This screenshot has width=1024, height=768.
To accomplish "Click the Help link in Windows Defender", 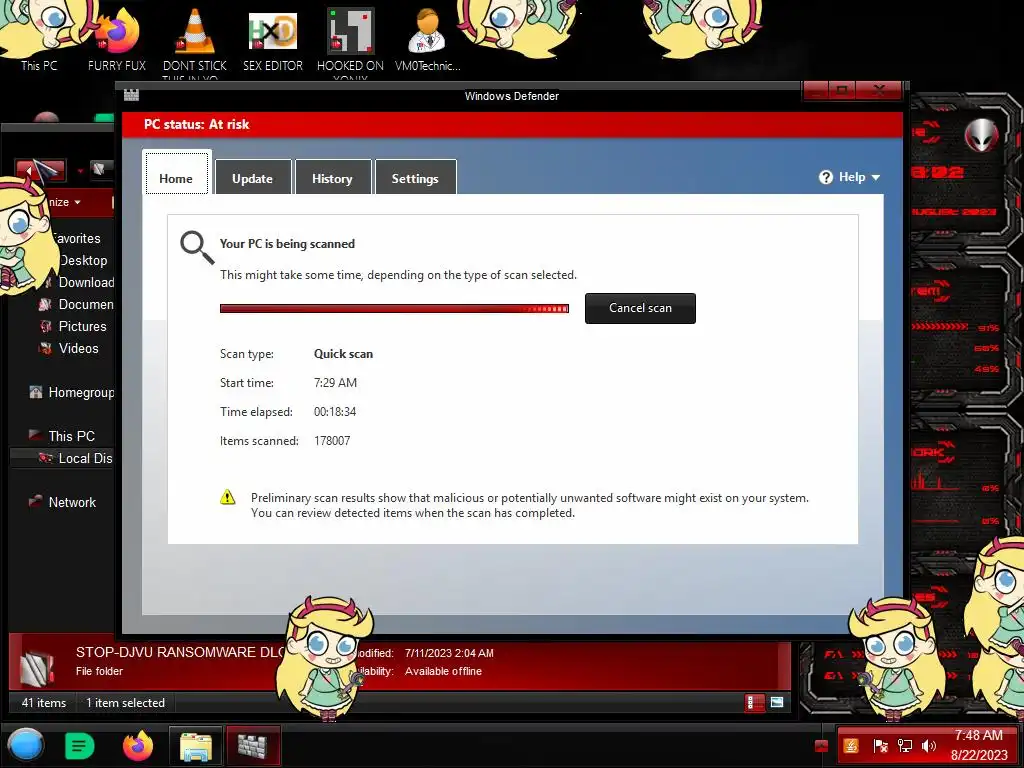I will tap(852, 177).
